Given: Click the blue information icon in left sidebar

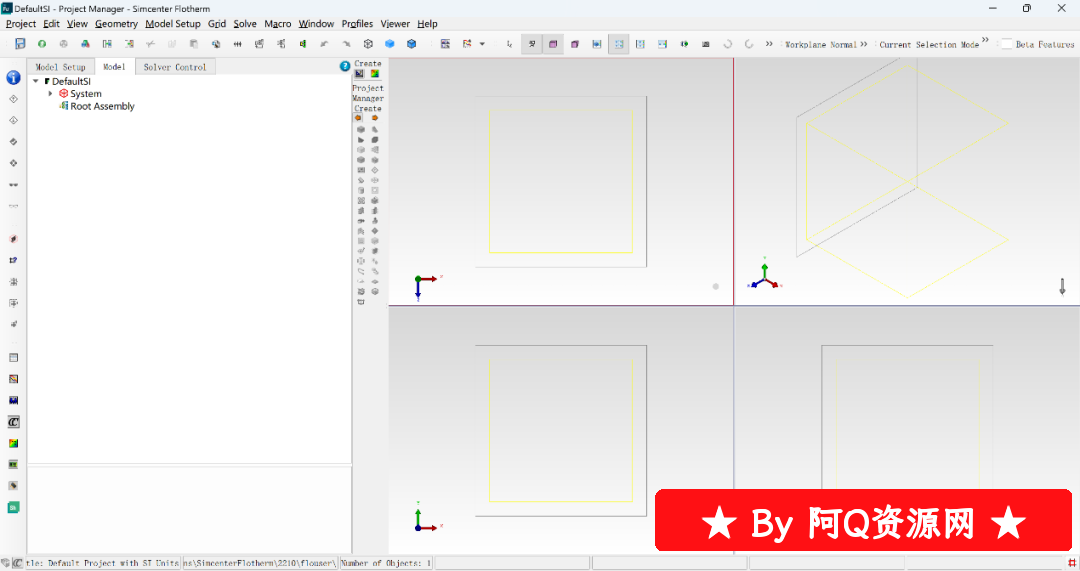Looking at the screenshot, I should 13,78.
